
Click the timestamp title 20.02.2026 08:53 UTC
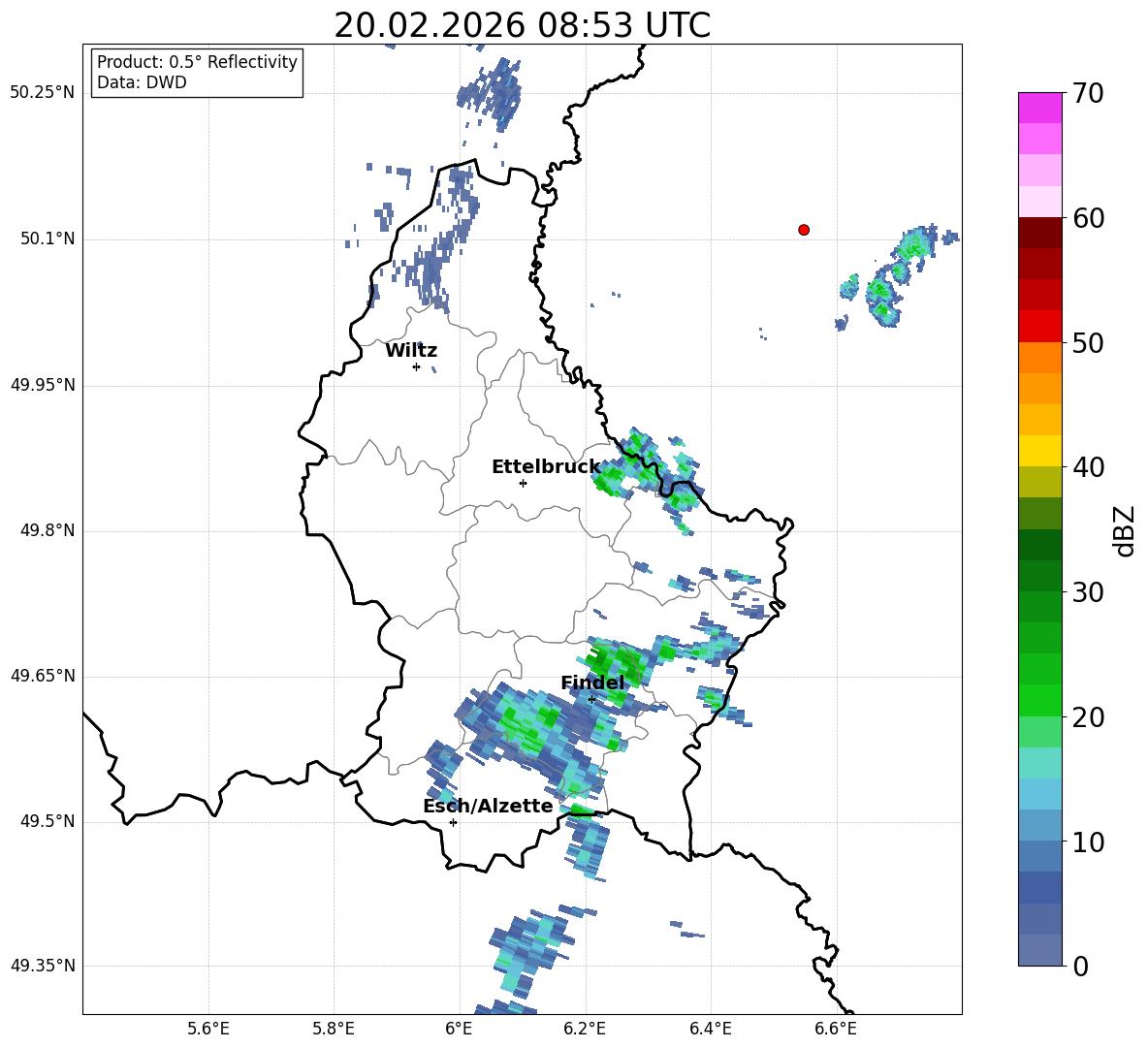point(522,25)
